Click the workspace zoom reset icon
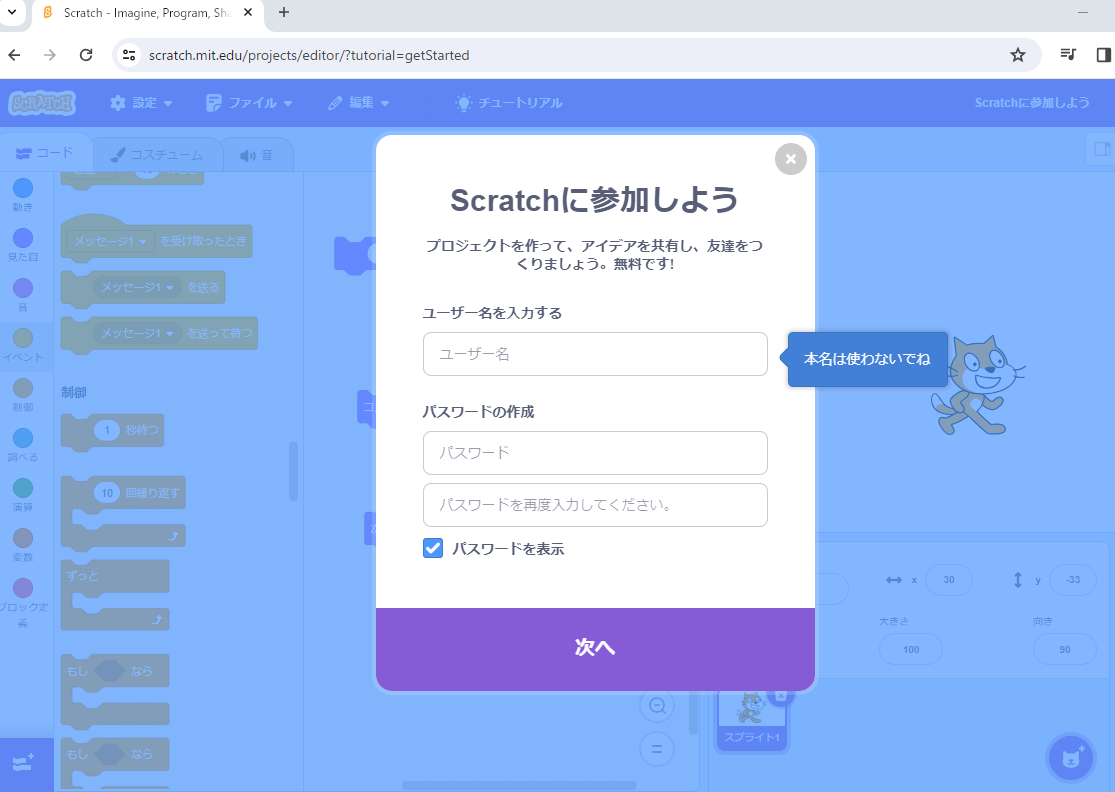 (657, 749)
